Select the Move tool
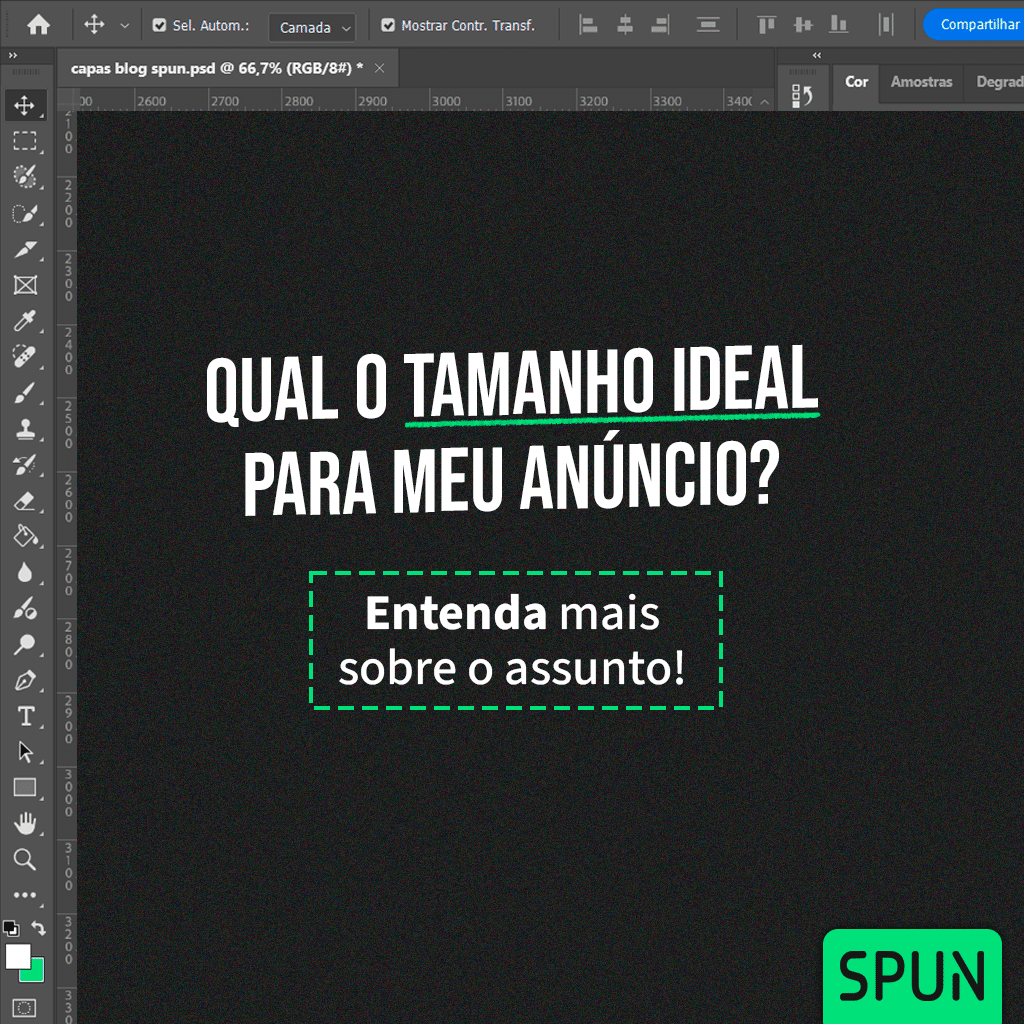Viewport: 1024px width, 1024px height. pyautogui.click(x=25, y=105)
